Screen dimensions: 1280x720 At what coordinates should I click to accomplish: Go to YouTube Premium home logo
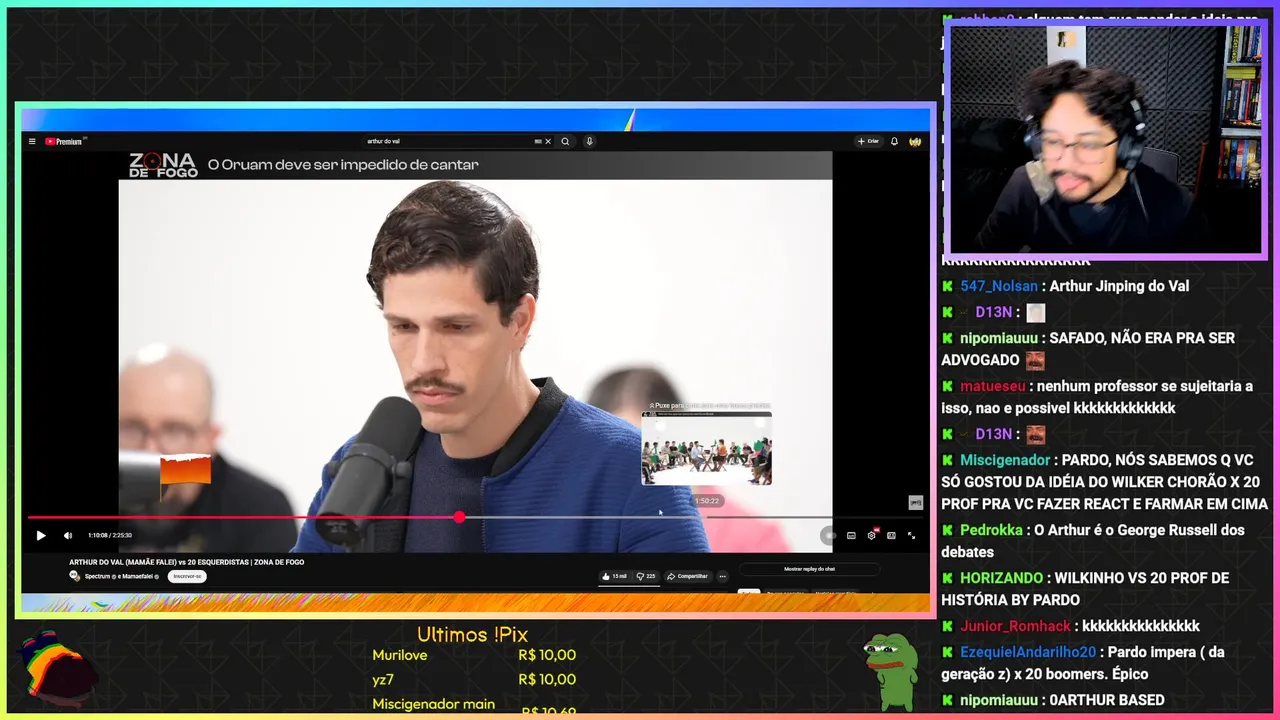[65, 141]
